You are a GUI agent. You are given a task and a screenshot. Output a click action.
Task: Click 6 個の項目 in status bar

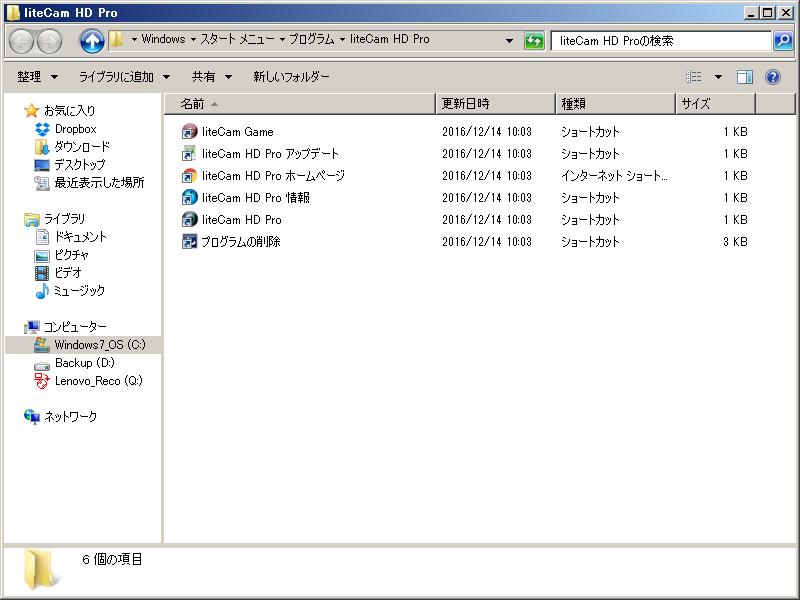[x=112, y=559]
